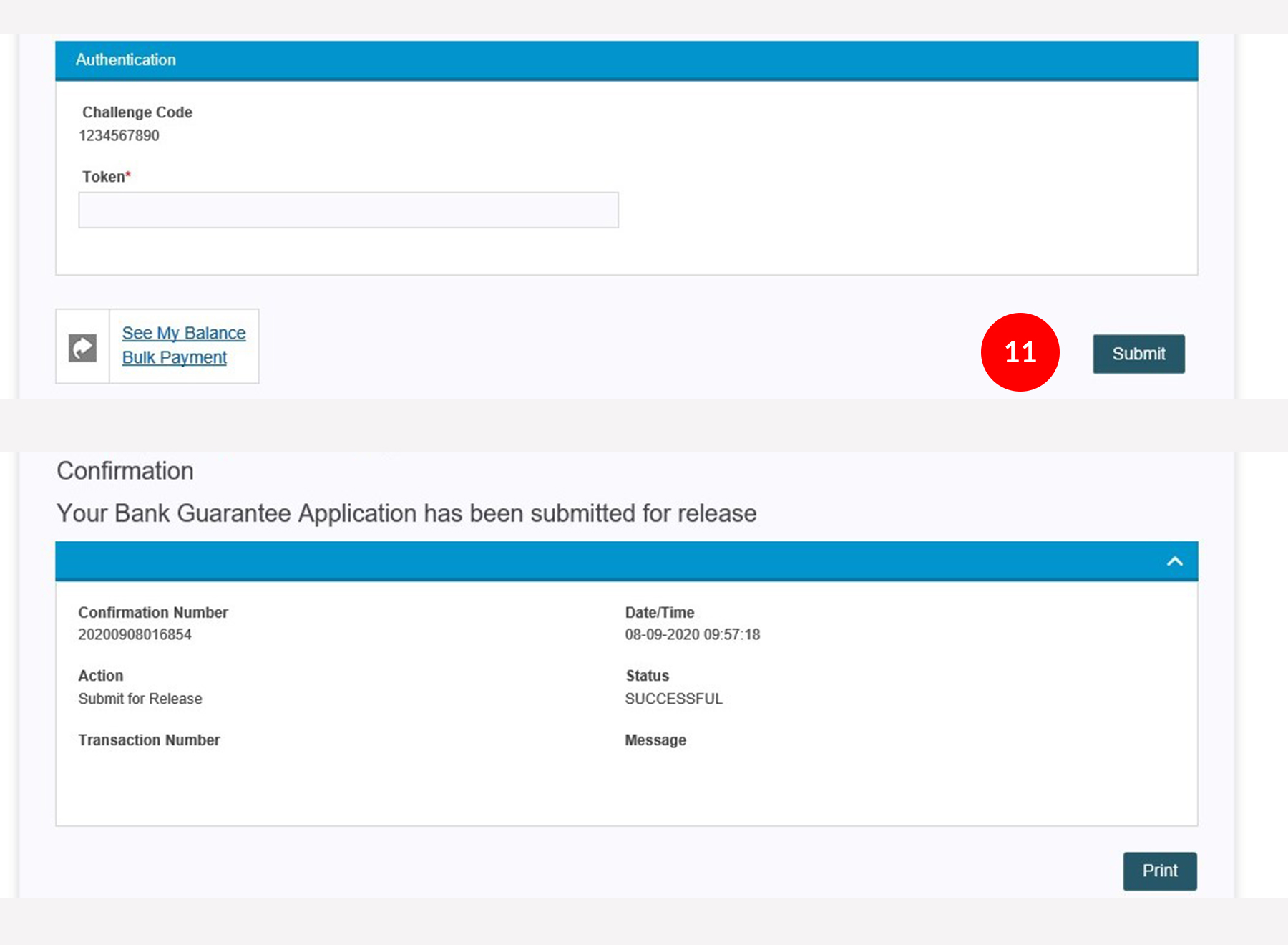Viewport: 1288px width, 945px height.
Task: Collapse the confirmation details panel
Action: point(1174,561)
